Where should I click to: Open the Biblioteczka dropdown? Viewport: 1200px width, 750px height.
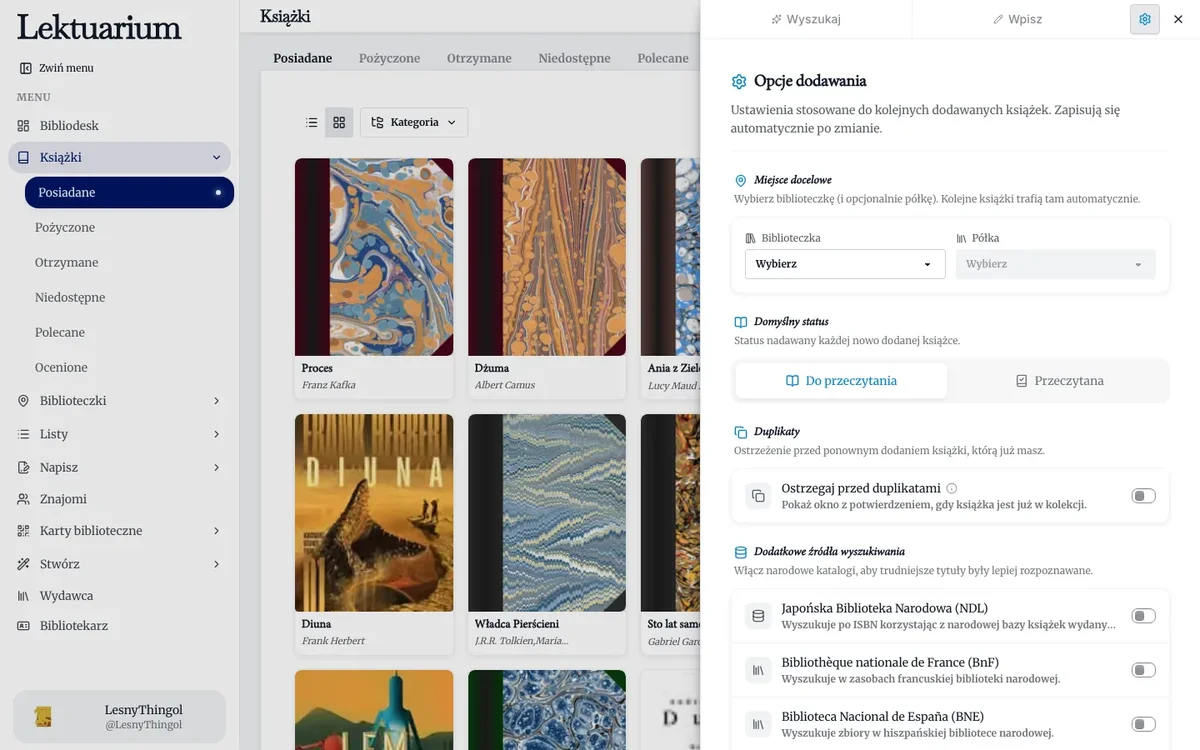point(845,264)
